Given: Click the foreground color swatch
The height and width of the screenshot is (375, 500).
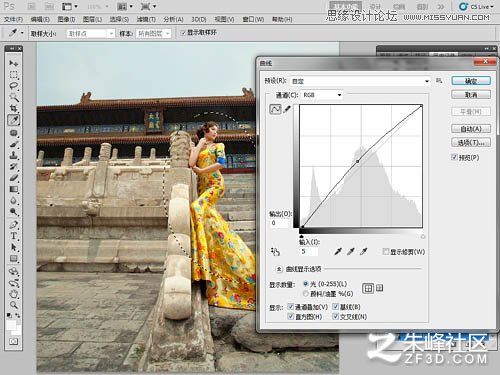Looking at the screenshot, I should pos(11,325).
